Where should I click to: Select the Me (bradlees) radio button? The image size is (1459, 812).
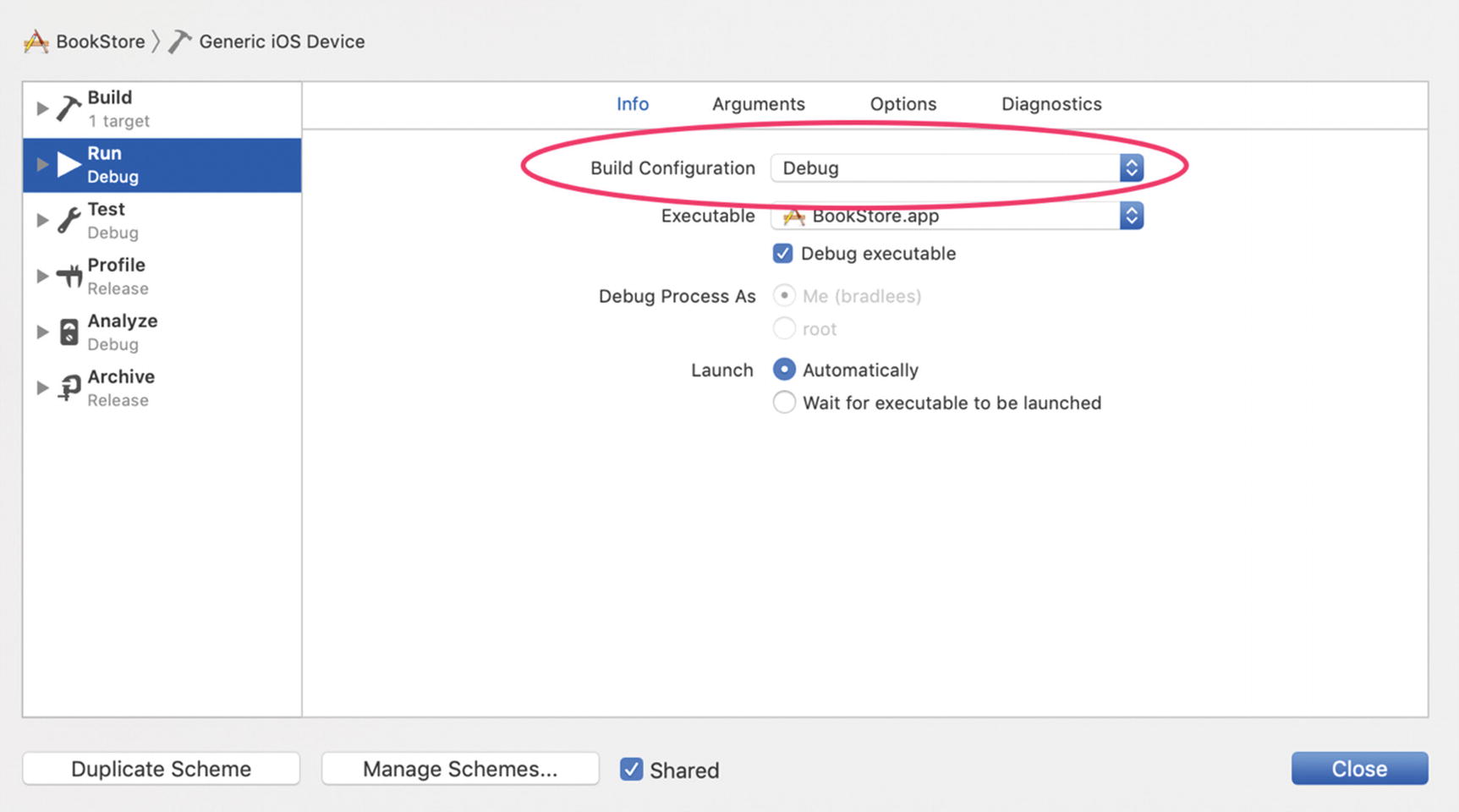click(x=784, y=295)
